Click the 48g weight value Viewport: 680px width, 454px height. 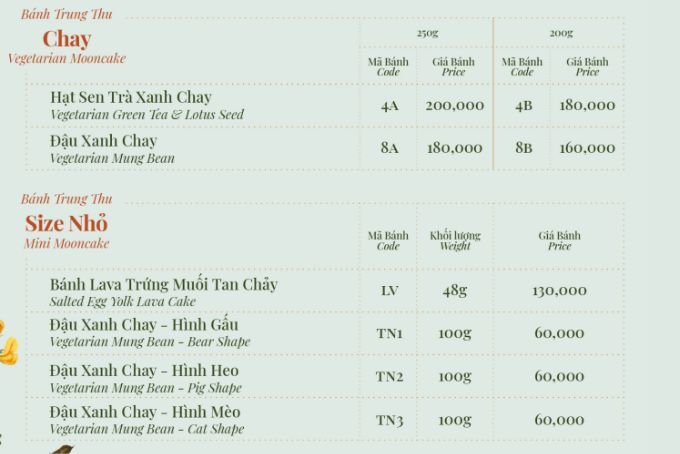(454, 291)
